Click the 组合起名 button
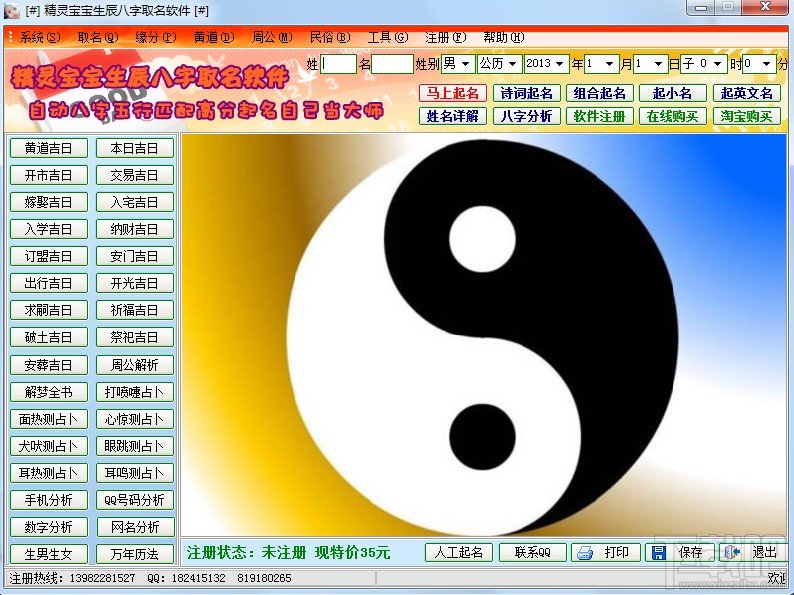This screenshot has height=595, width=794. pos(600,93)
